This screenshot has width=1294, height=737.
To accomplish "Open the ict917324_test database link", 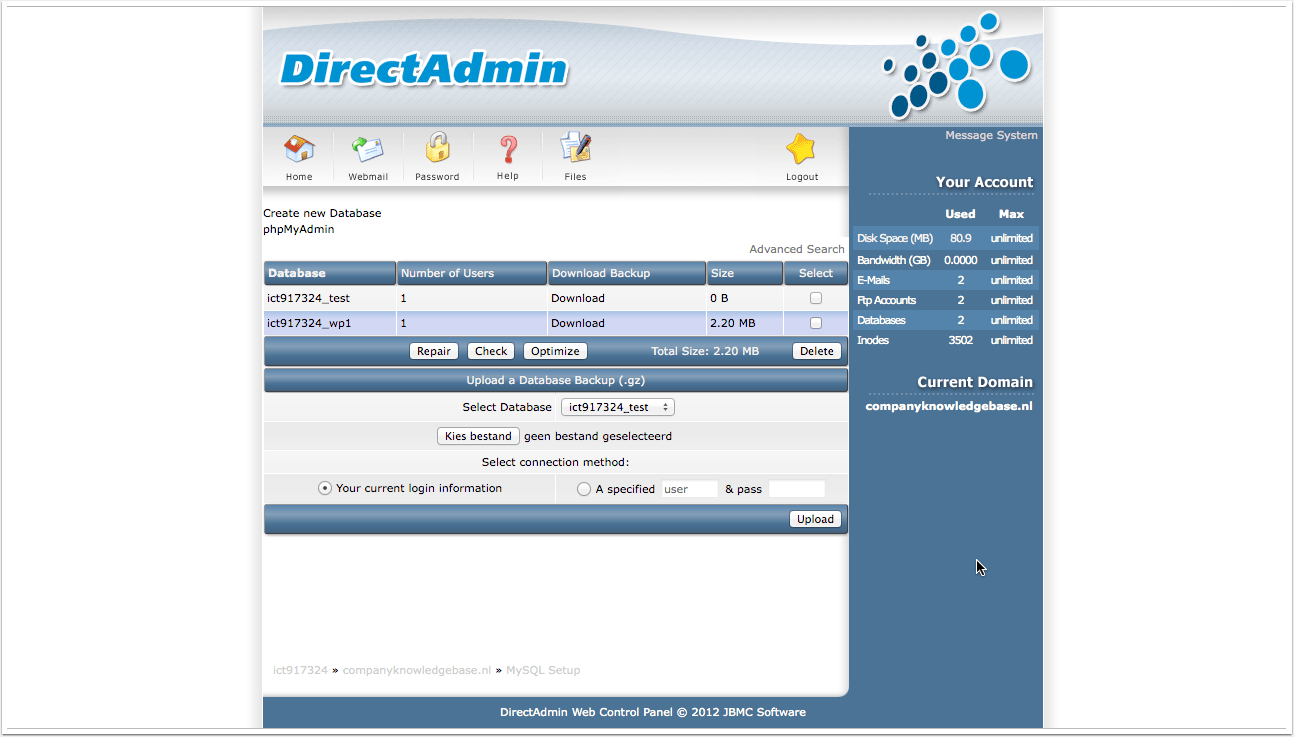I will coord(308,298).
